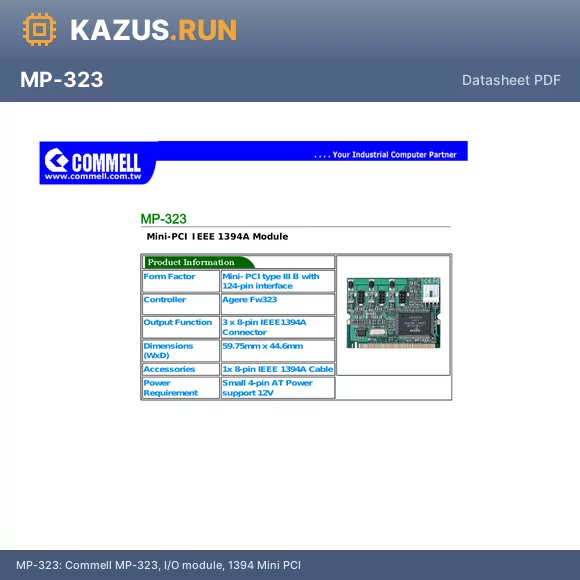Click the Output Function label cell

point(181,327)
